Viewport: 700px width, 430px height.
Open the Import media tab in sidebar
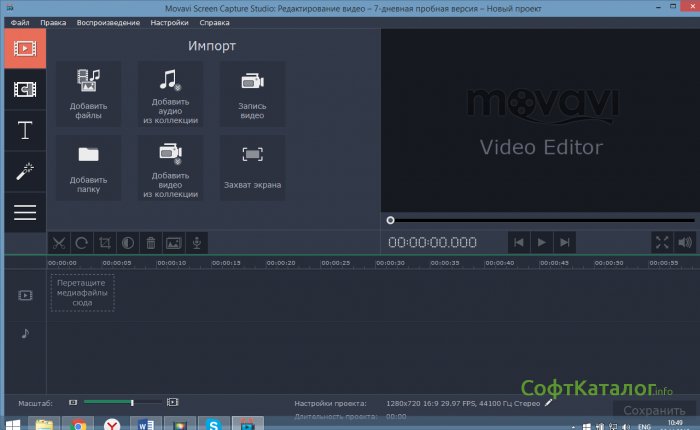click(x=24, y=48)
